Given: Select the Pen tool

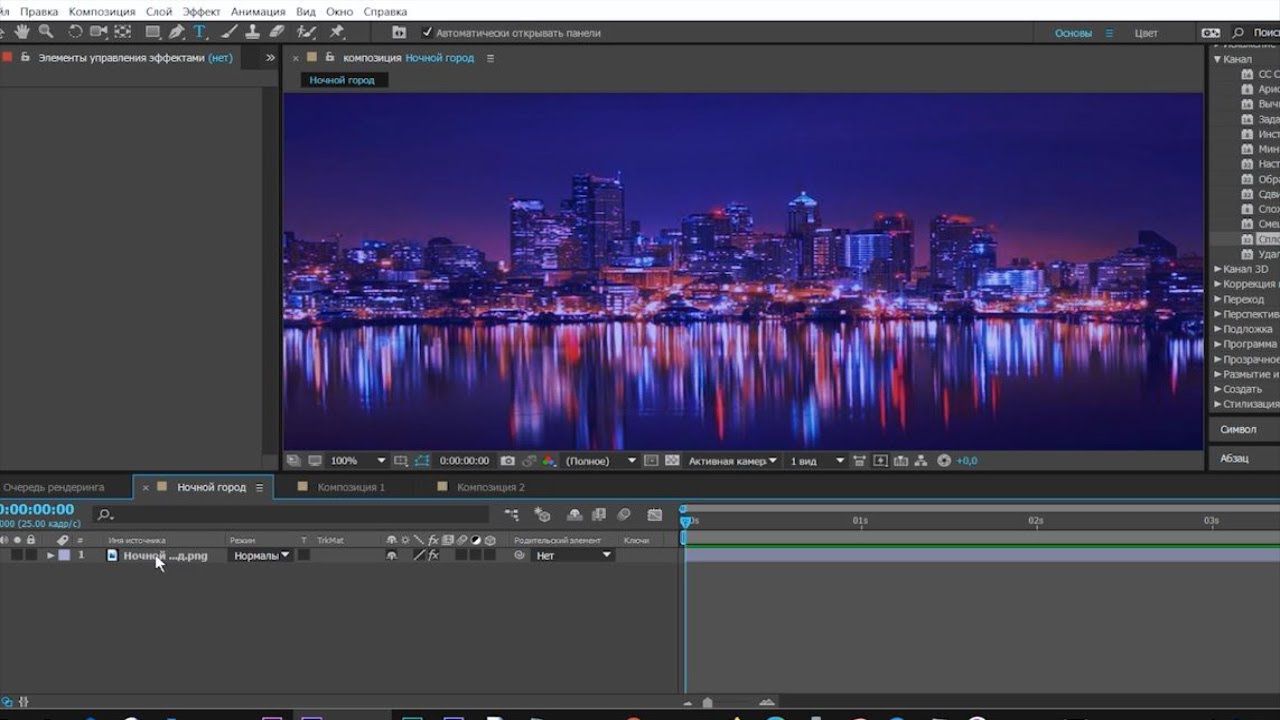Looking at the screenshot, I should tap(177, 32).
